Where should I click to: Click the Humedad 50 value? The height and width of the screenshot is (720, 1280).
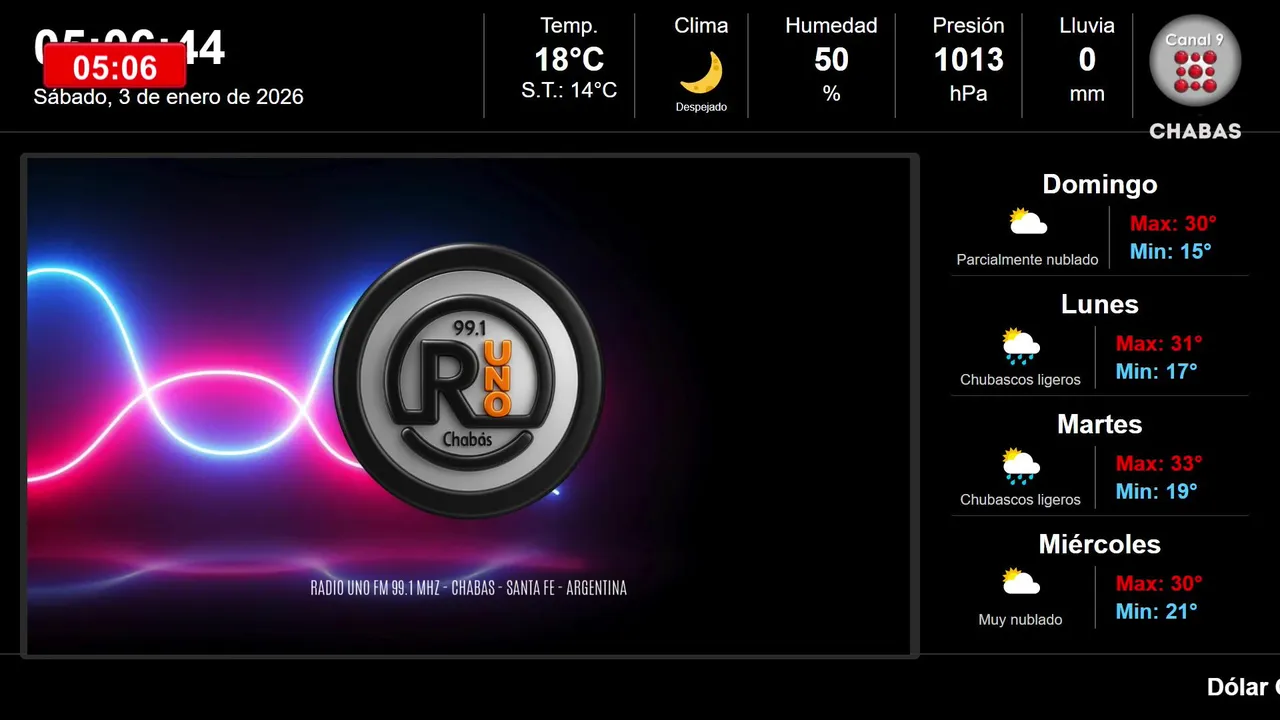831,60
